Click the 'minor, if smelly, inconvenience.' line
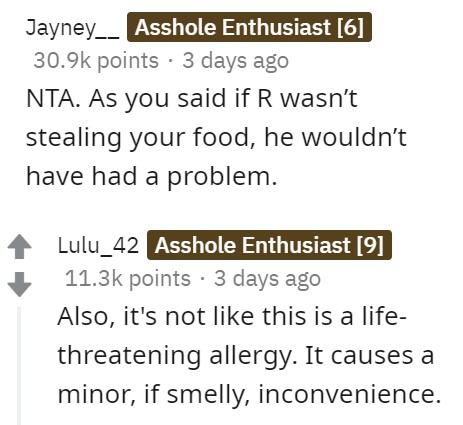This screenshot has height=425, width=463. [249, 394]
